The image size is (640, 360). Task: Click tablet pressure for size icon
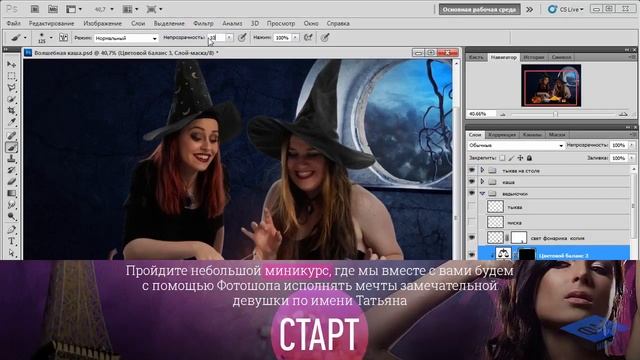point(325,38)
